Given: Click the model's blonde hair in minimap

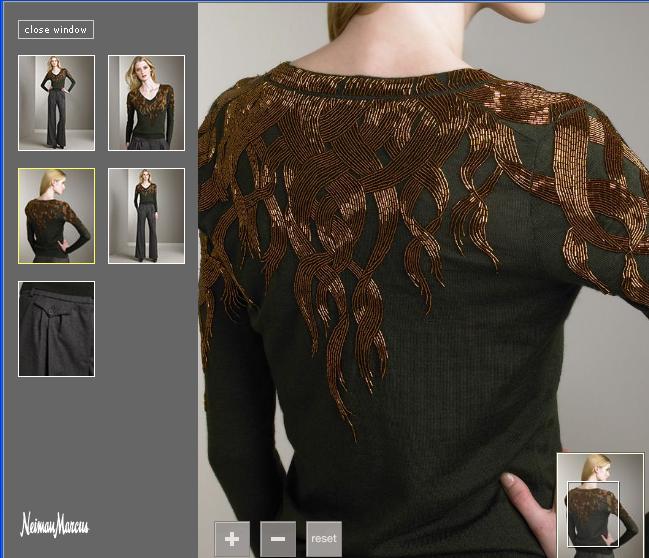Looking at the screenshot, I should point(600,466).
